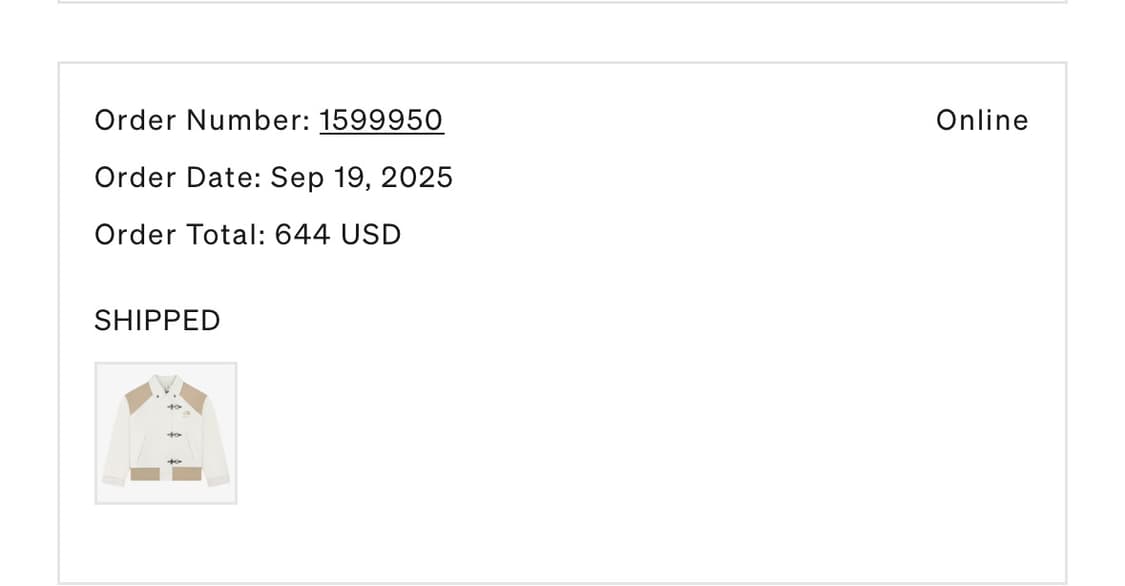This screenshot has width=1125, height=586.
Task: Click the USD currency text
Action: (x=370, y=235)
